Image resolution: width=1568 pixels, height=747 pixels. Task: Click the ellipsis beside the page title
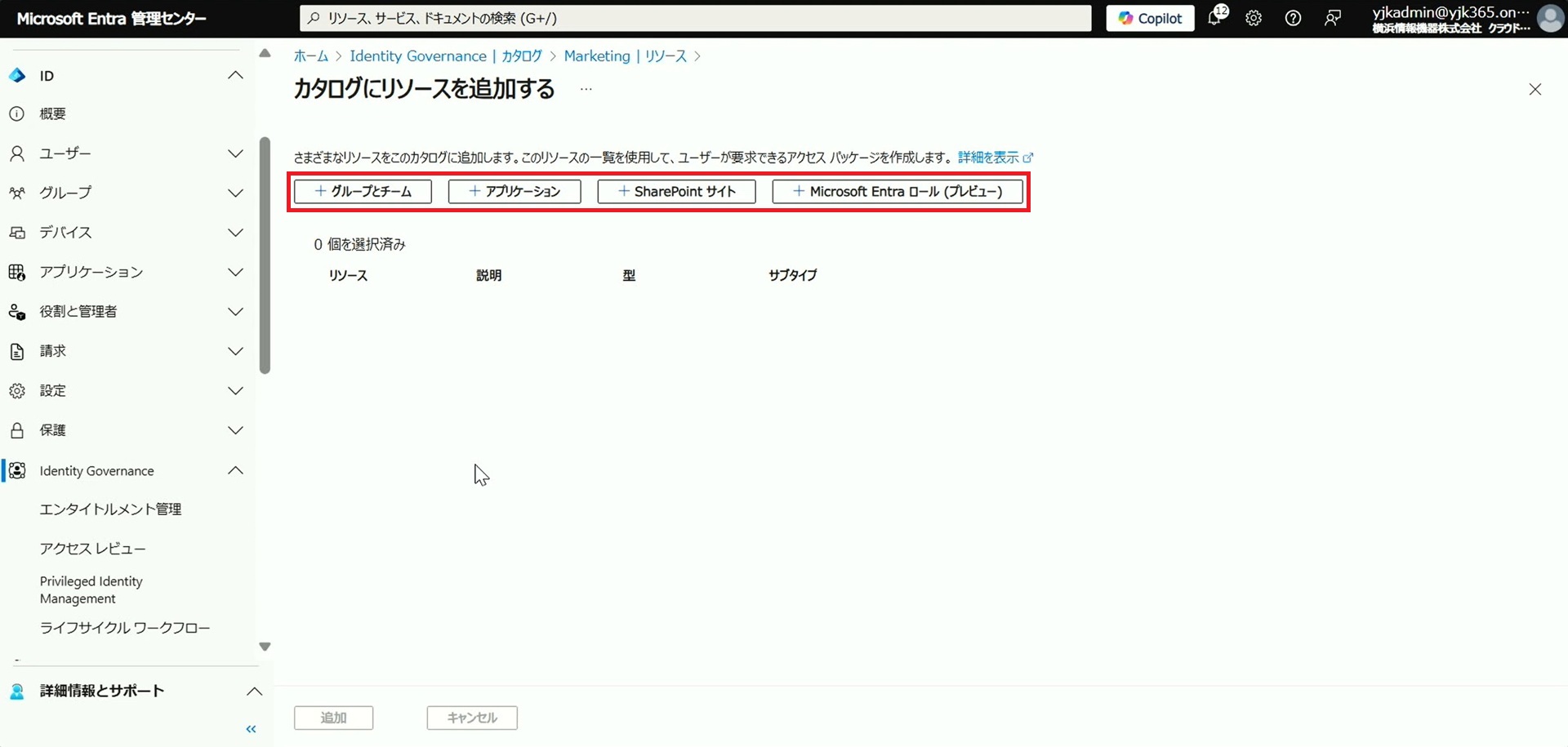[586, 89]
